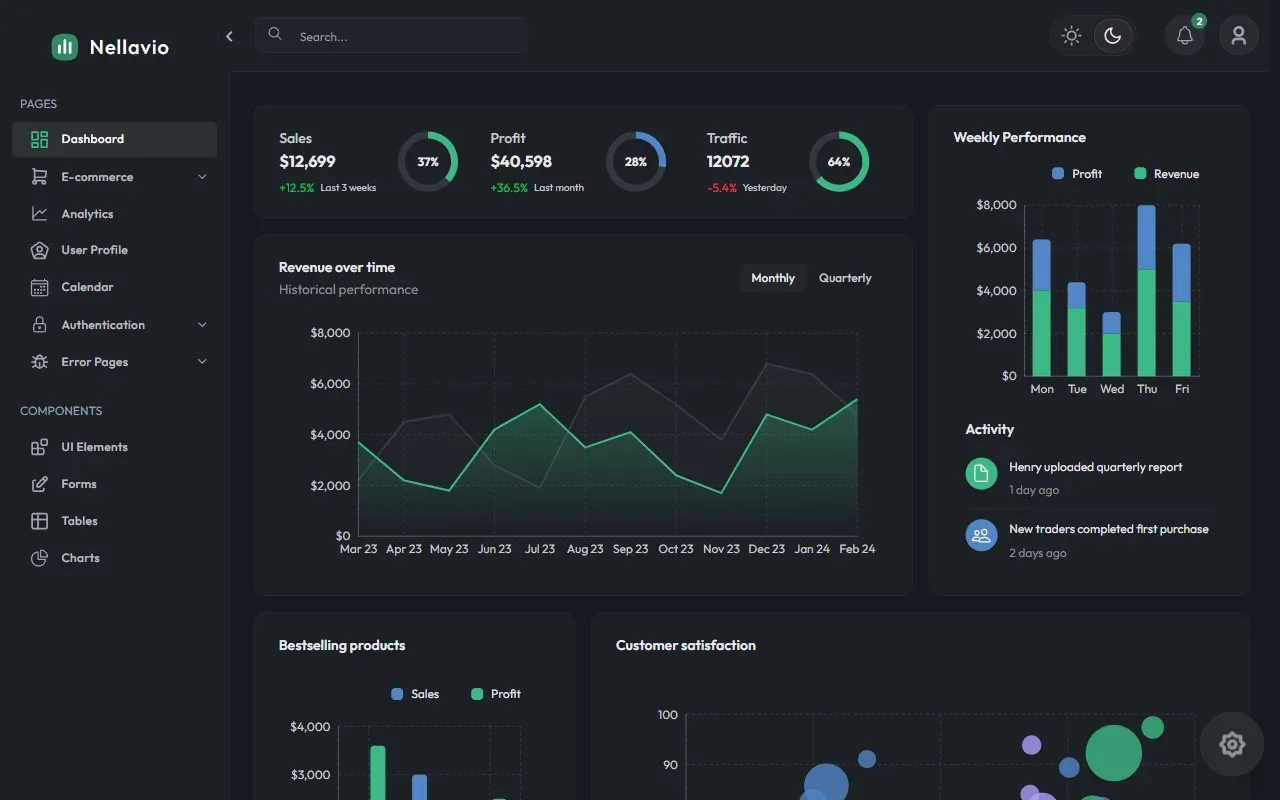Collapse the sidebar with the arrow button
This screenshot has width=1280, height=800.
pyautogui.click(x=229, y=36)
